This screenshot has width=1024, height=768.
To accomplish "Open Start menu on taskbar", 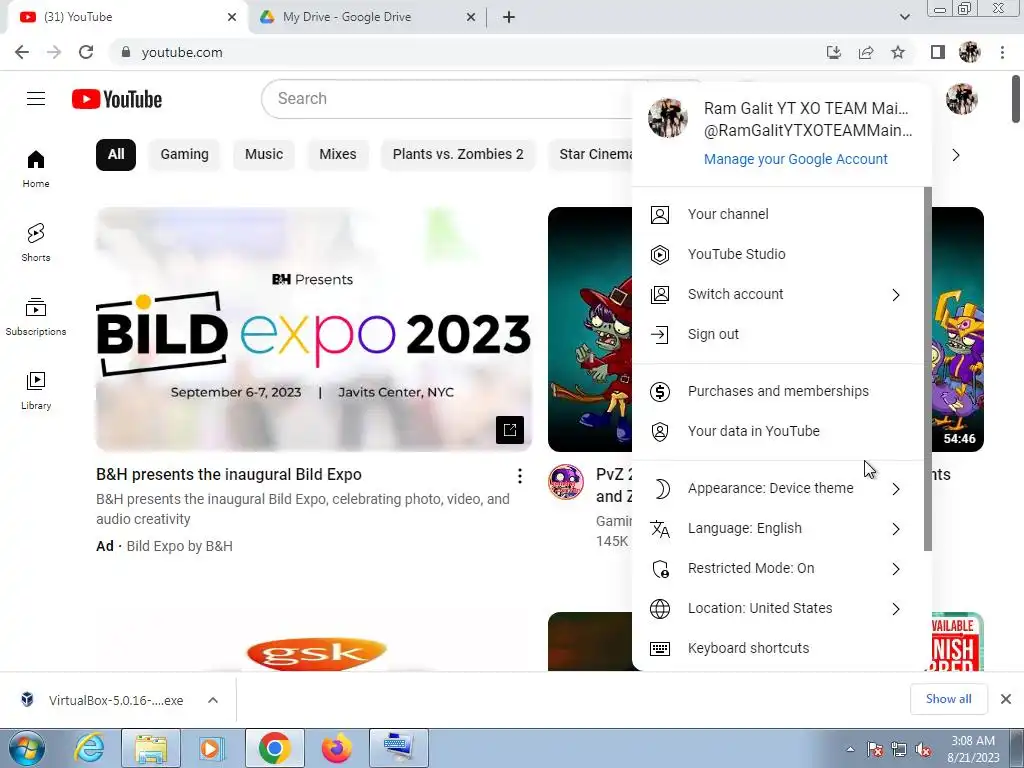I will [x=26, y=748].
